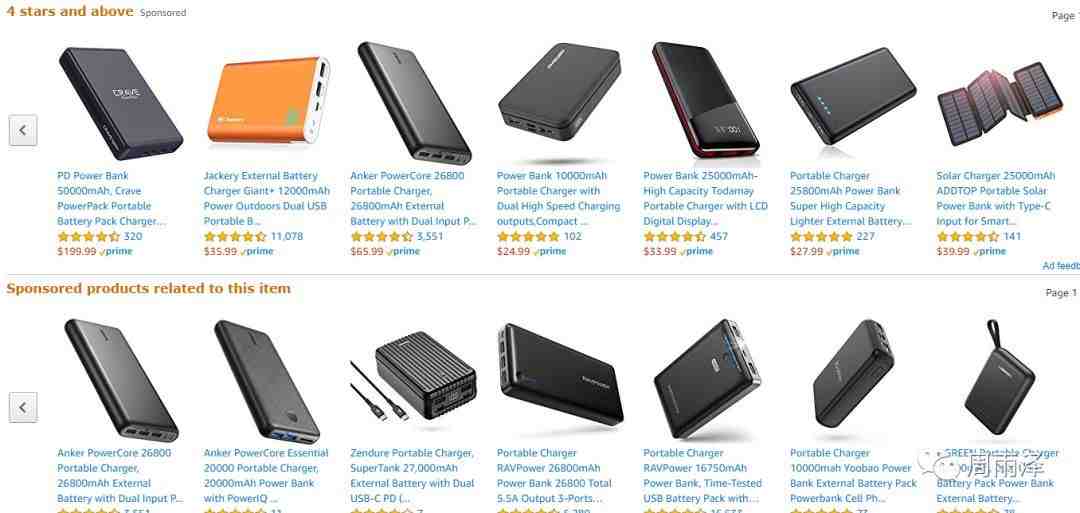Image resolution: width=1080 pixels, height=513 pixels.
Task: View the 11,078 reviews for Jackery charger
Action: 287,236
